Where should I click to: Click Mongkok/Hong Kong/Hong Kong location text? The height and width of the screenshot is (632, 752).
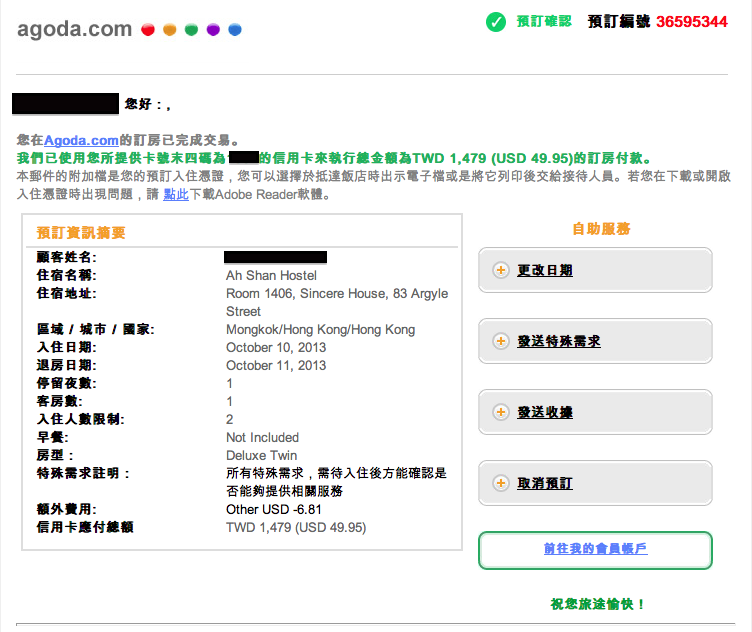(x=320, y=329)
